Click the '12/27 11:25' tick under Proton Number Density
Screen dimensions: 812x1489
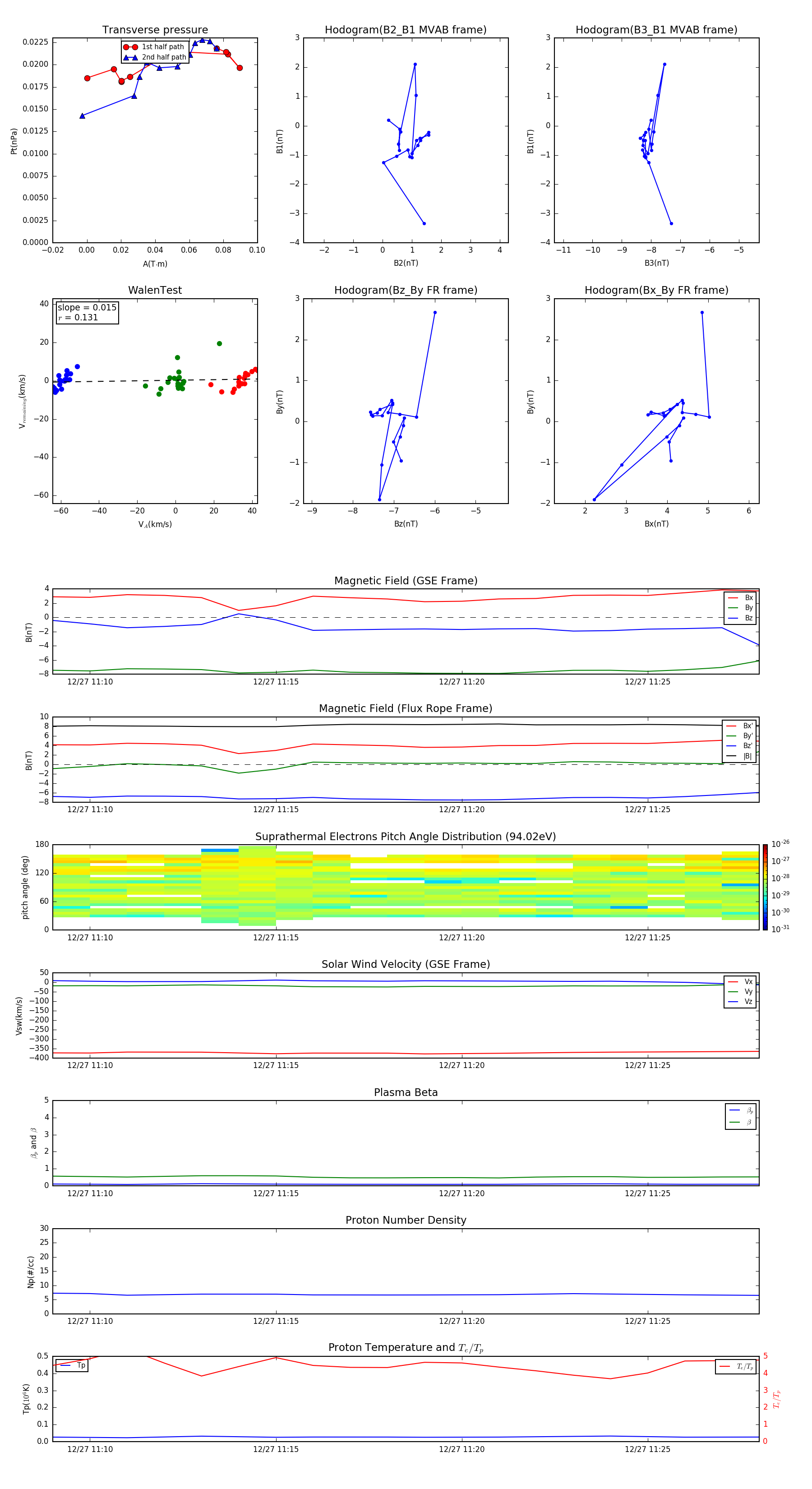(647, 1321)
